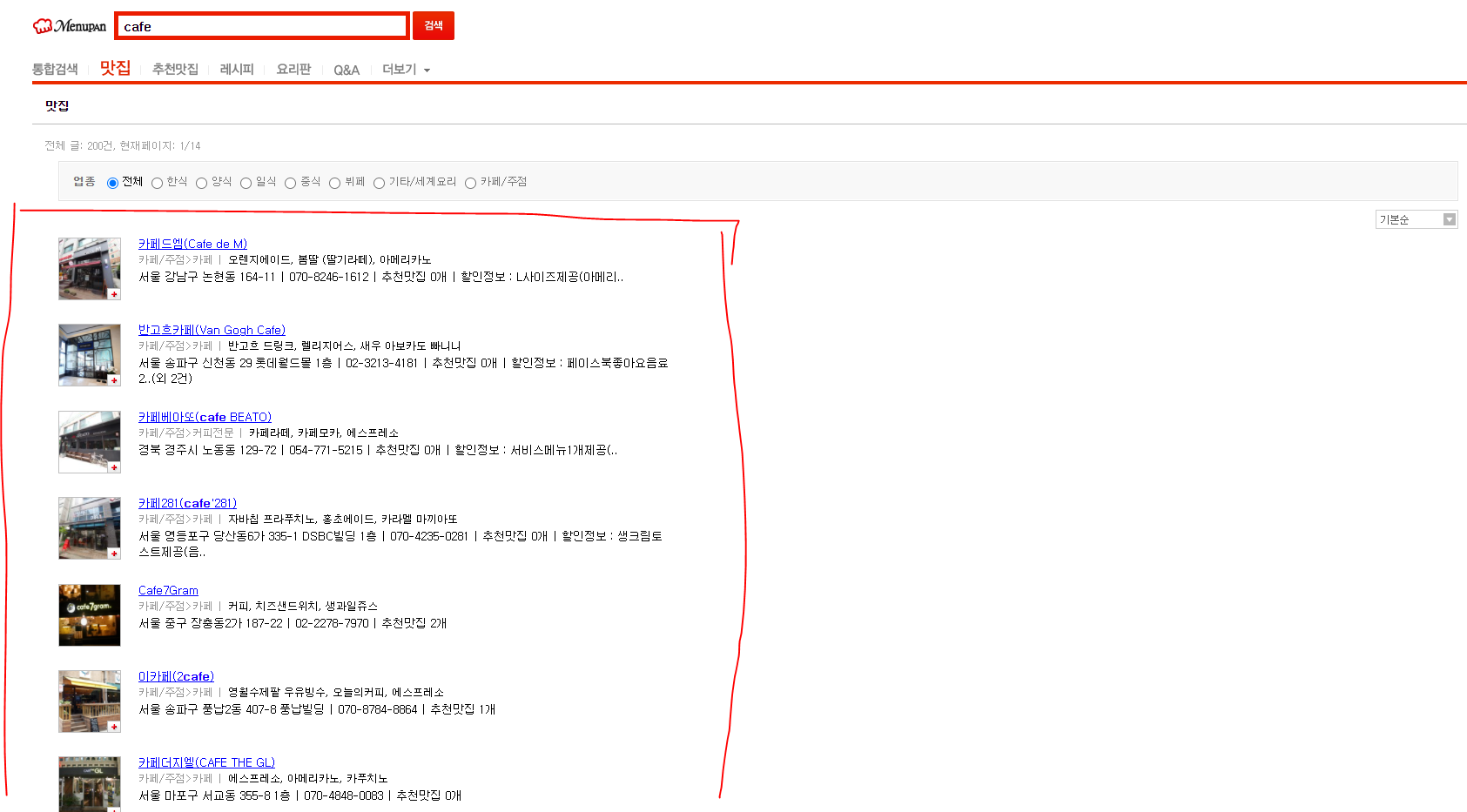Click the Cafe de M address 서울 강남구 논현동 164-11

207,277
